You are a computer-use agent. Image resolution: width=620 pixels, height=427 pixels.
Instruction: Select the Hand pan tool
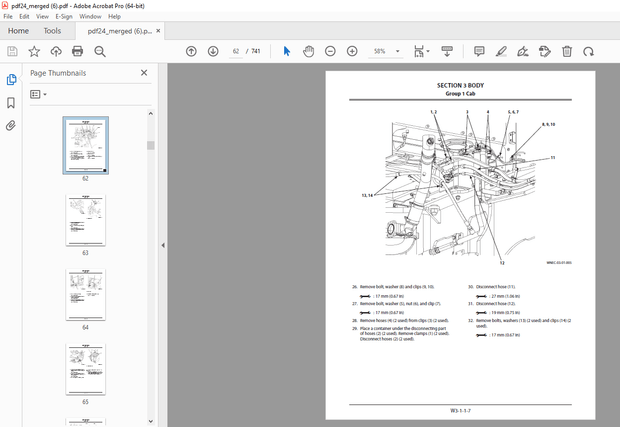click(308, 51)
